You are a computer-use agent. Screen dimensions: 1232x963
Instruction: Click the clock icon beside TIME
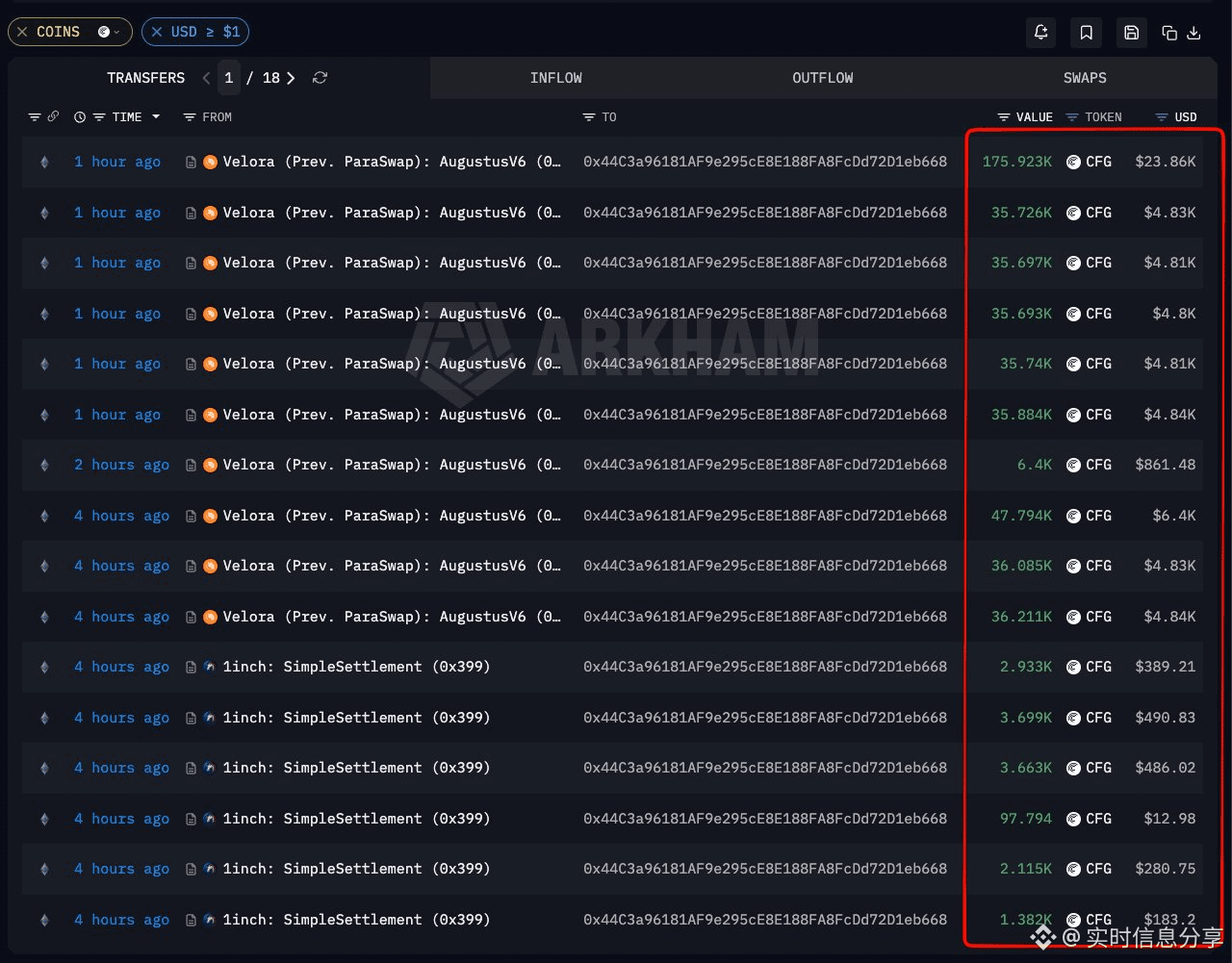(80, 117)
